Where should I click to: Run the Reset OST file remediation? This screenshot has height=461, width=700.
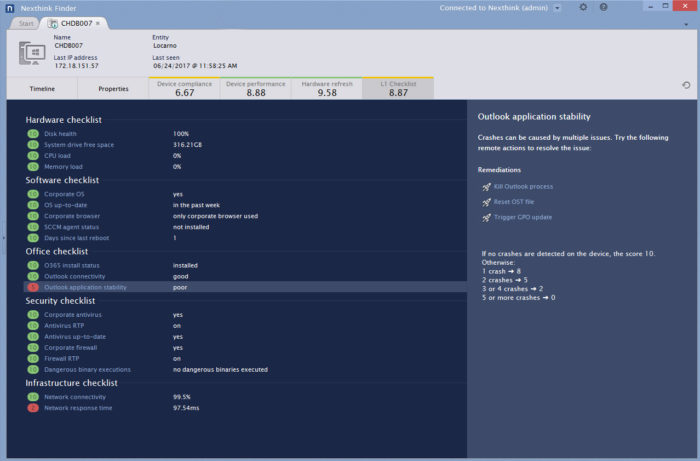click(x=514, y=202)
